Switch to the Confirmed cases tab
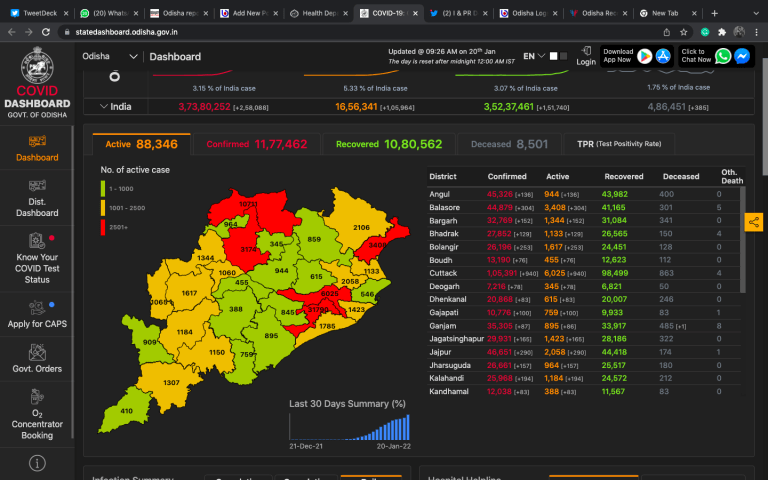Viewport: 768px width, 480px height. (x=256, y=144)
